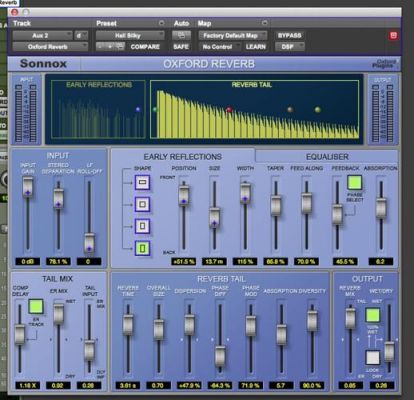Click the automation enable icon under Auto
This screenshot has width=414, height=400.
[181, 35]
